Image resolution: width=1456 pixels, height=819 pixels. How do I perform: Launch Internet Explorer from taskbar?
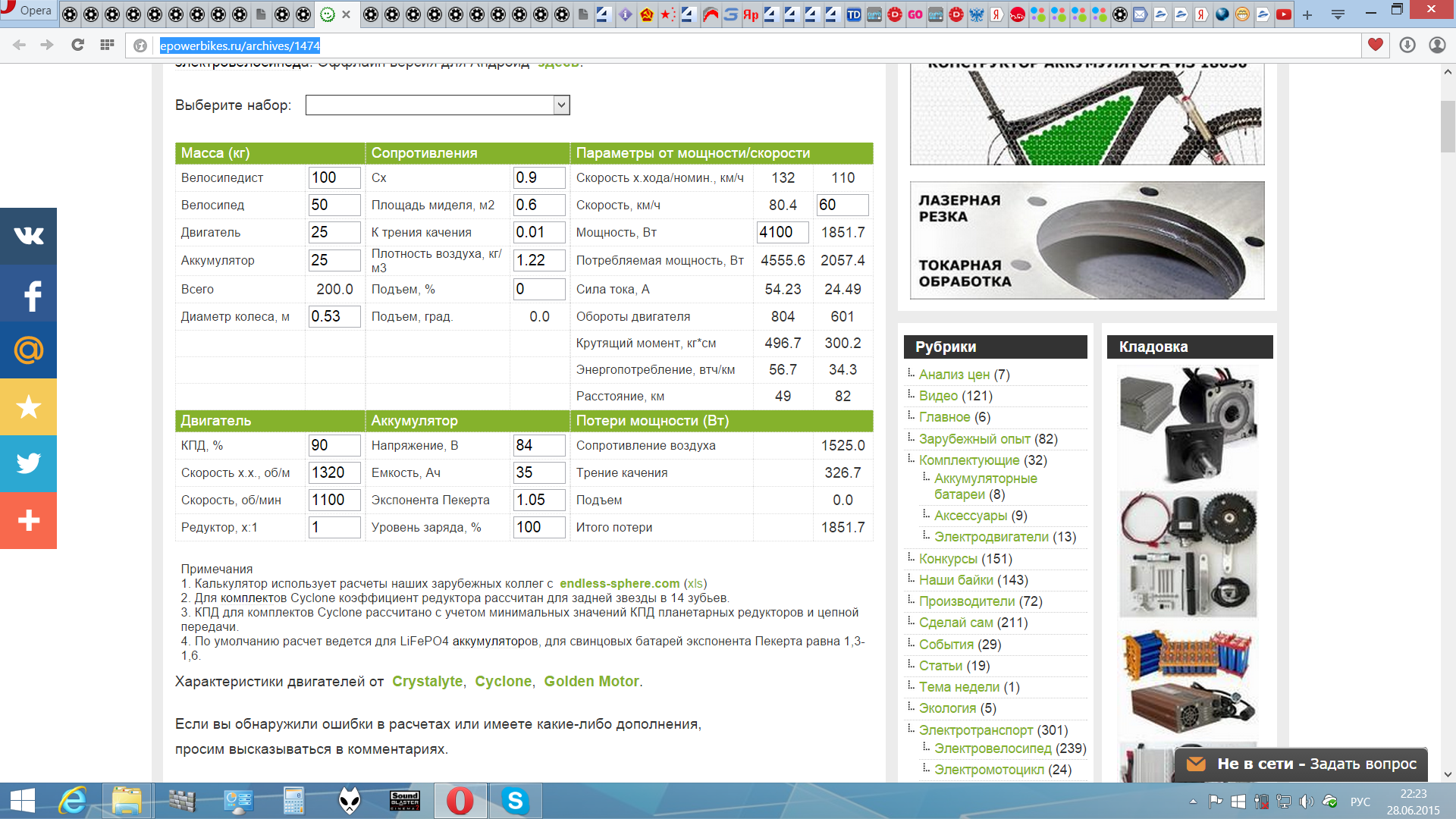[x=73, y=801]
